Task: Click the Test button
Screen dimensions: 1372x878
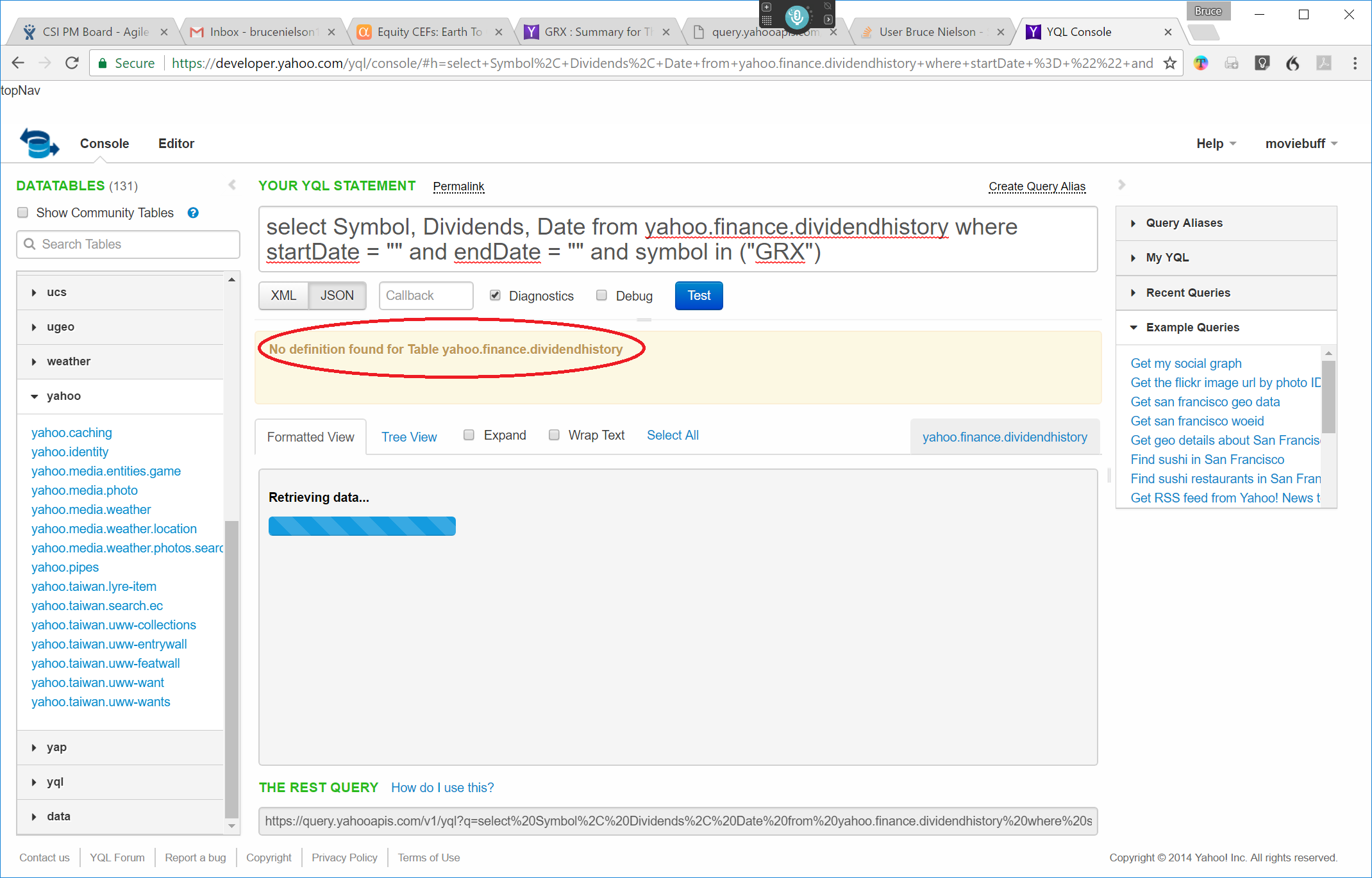Action: [x=698, y=295]
